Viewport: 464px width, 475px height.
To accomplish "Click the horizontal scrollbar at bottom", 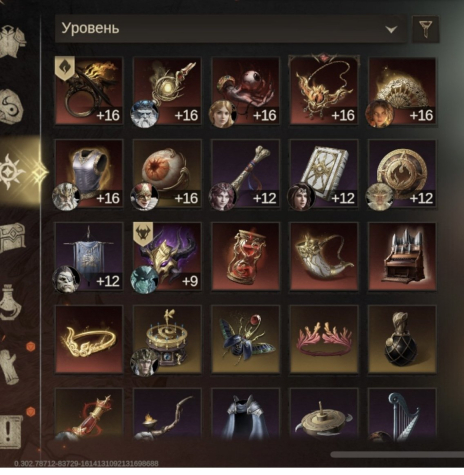I will (397, 454).
